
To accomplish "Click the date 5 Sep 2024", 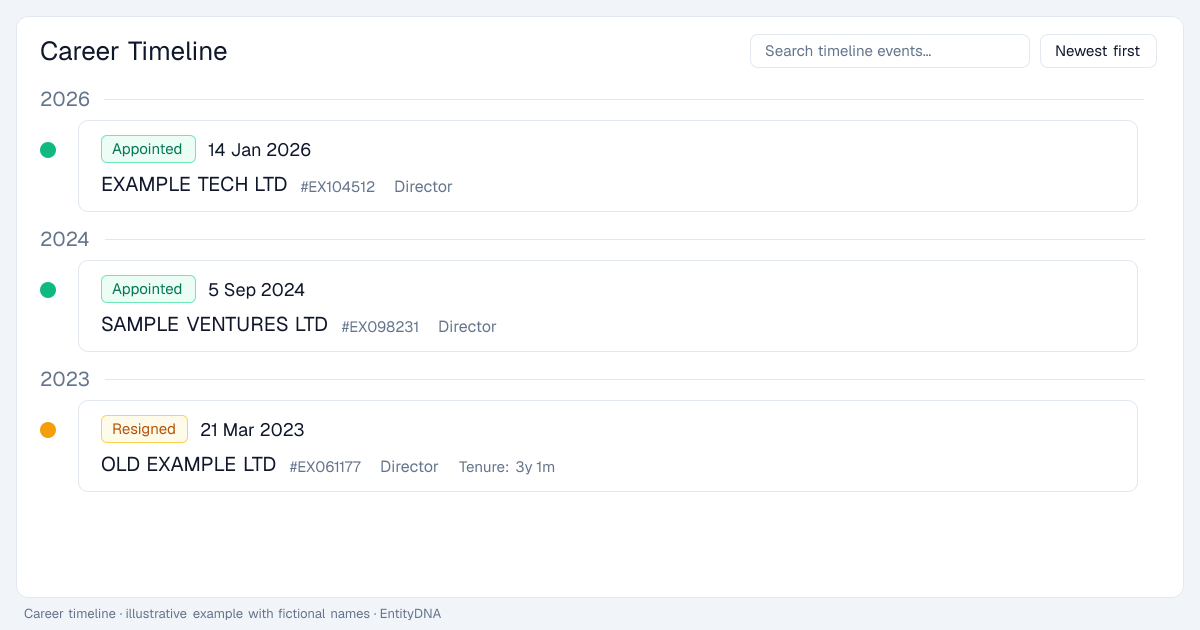I will (256, 290).
